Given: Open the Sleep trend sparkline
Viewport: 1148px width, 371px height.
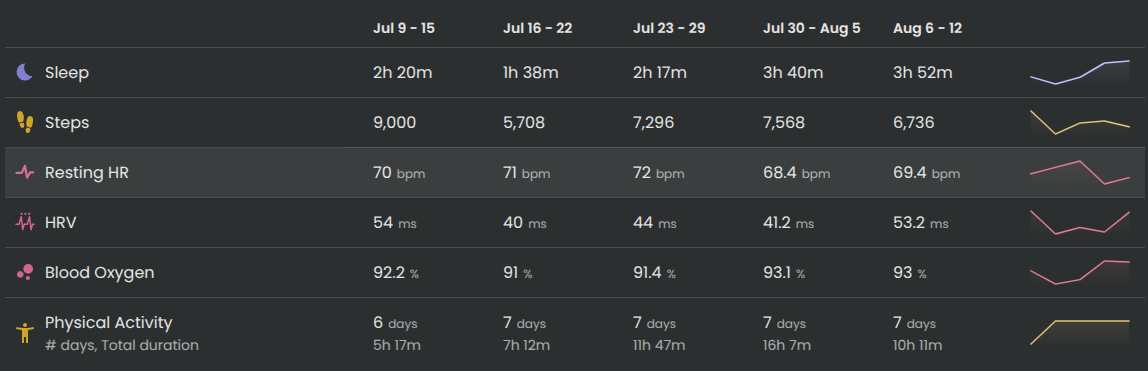Looking at the screenshot, I should 1080,73.
